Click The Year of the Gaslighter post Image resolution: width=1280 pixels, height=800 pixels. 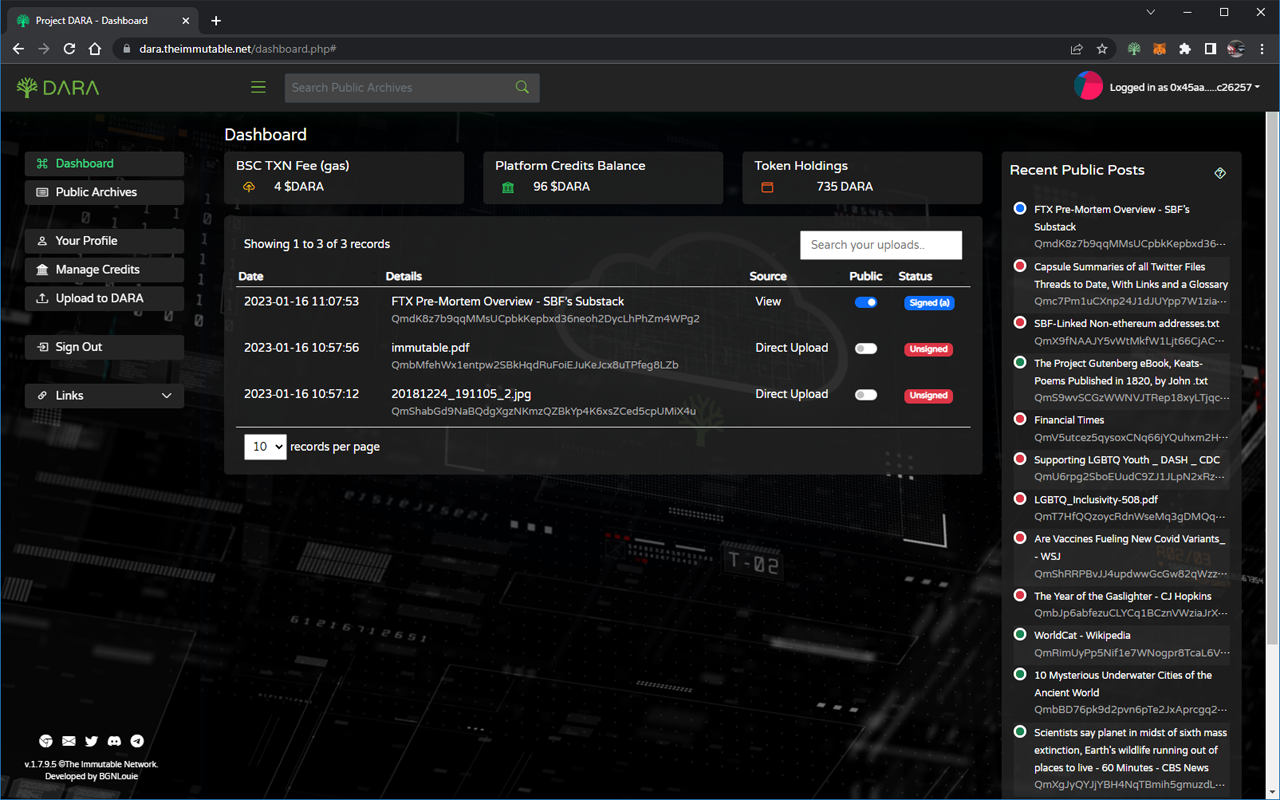point(1122,596)
